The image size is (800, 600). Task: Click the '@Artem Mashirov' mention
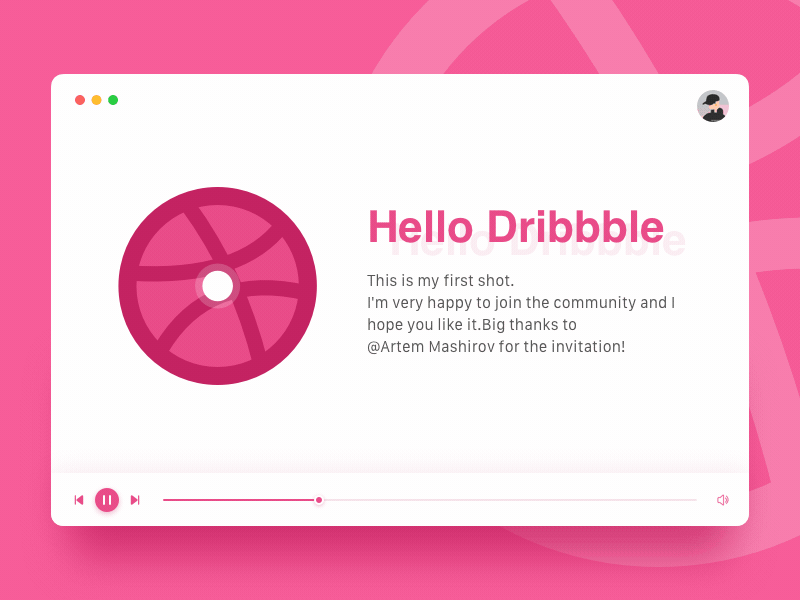[x=431, y=347]
